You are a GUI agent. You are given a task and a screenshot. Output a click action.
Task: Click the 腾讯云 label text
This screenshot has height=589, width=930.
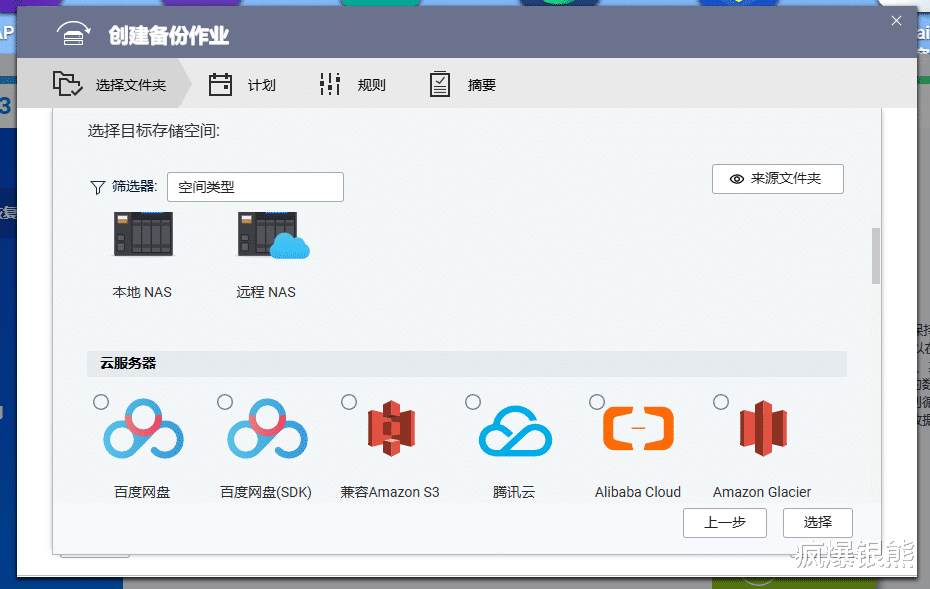(x=514, y=492)
